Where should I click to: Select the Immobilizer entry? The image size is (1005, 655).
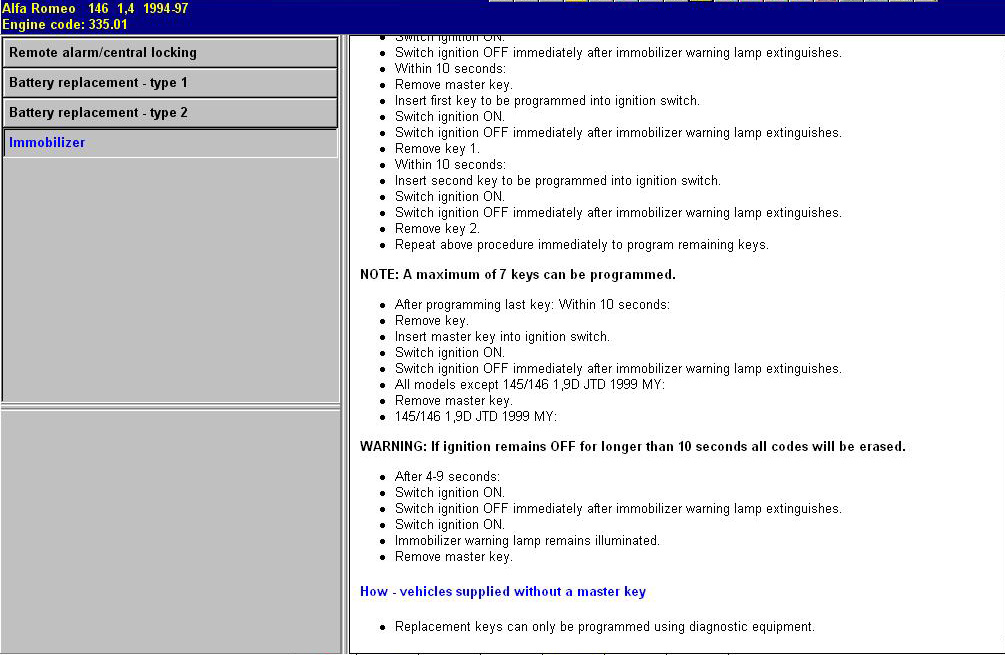170,143
